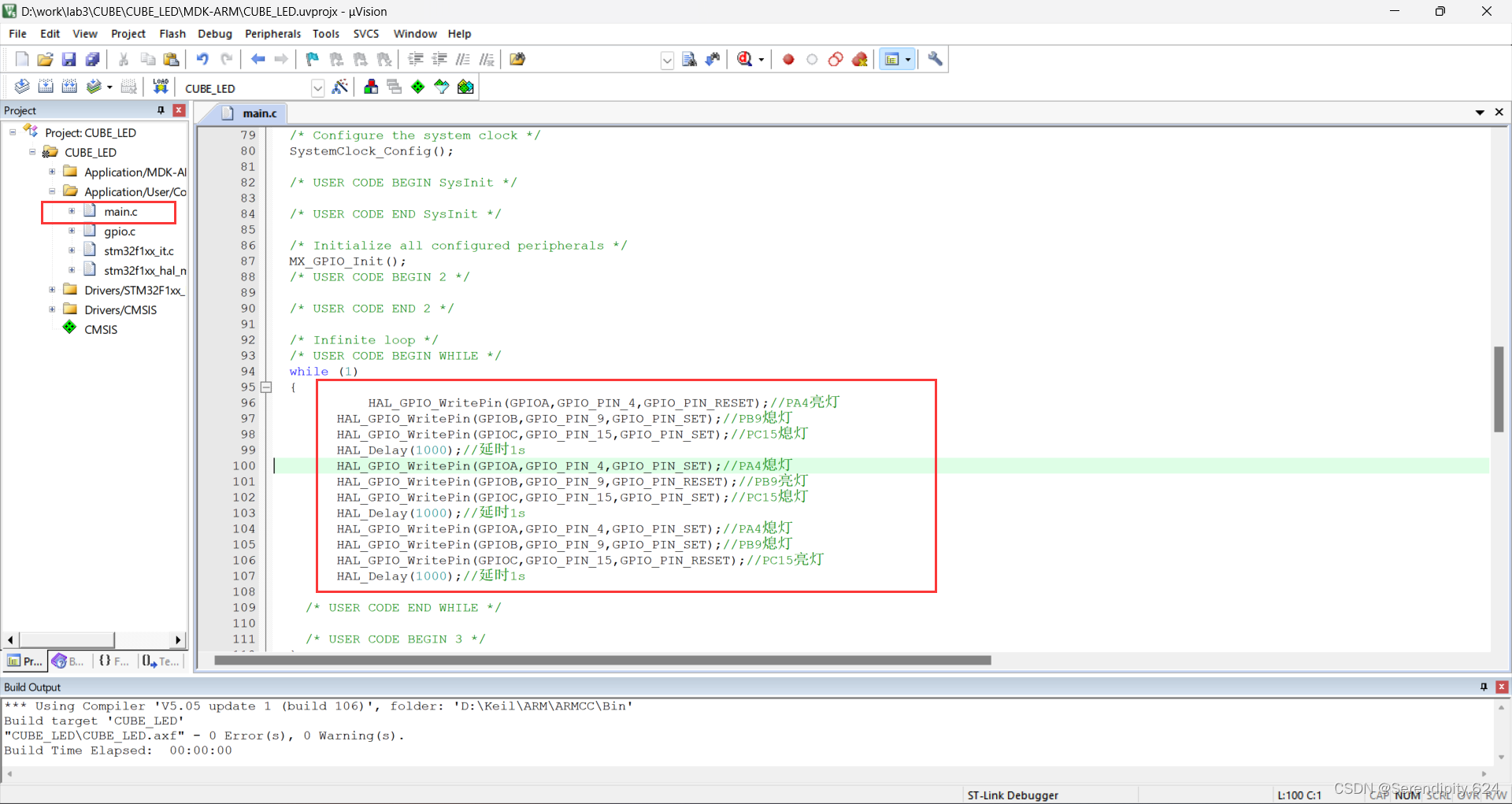
Task: Clear all bookmarks
Action: coord(384,59)
